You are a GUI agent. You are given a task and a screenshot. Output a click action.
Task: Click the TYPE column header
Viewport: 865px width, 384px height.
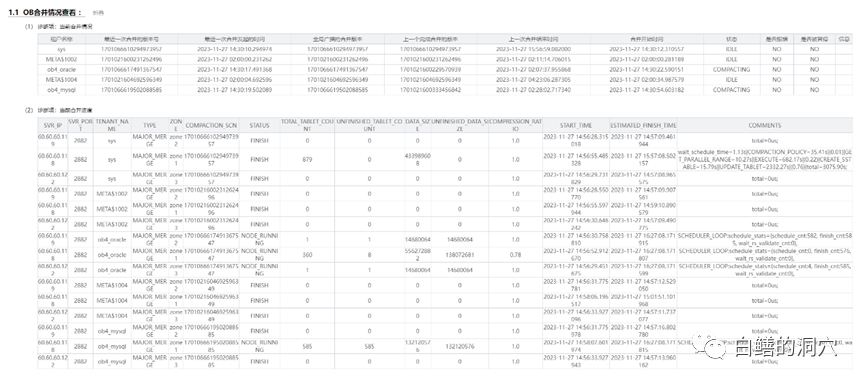click(149, 125)
